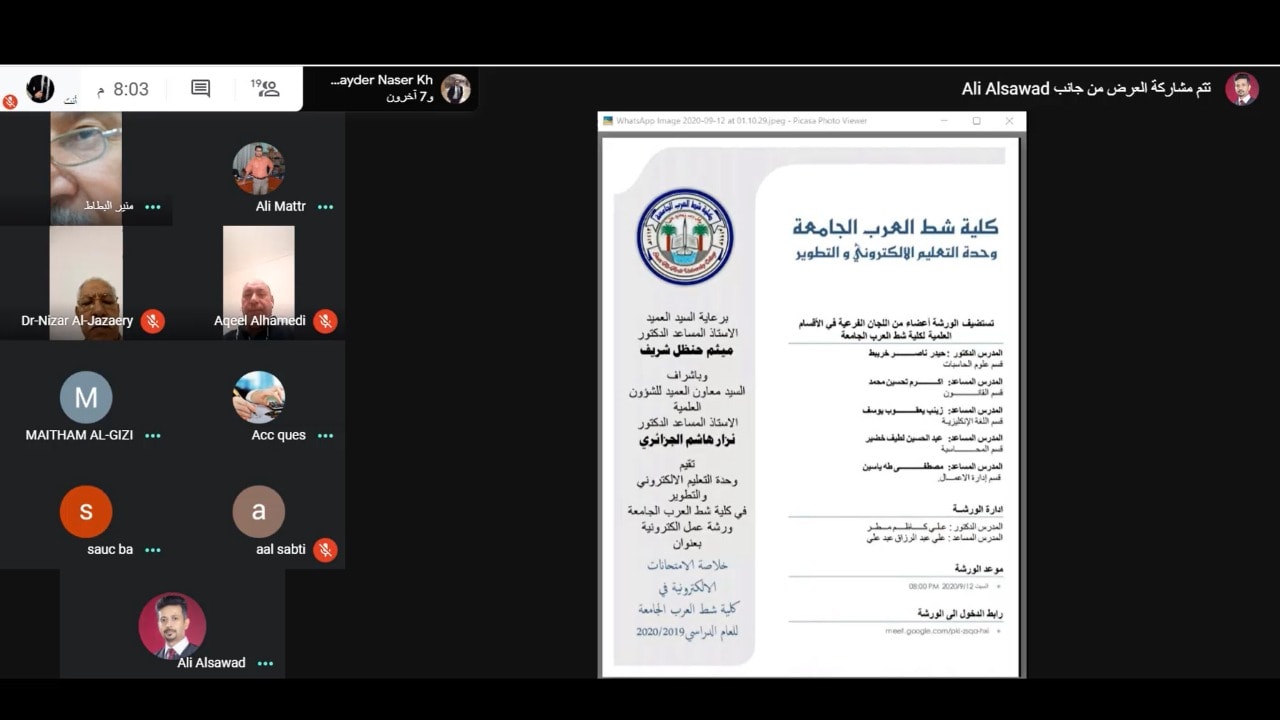This screenshot has width=1280, height=720.
Task: Select Aqeel Alhamedi video tile
Action: (x=259, y=283)
